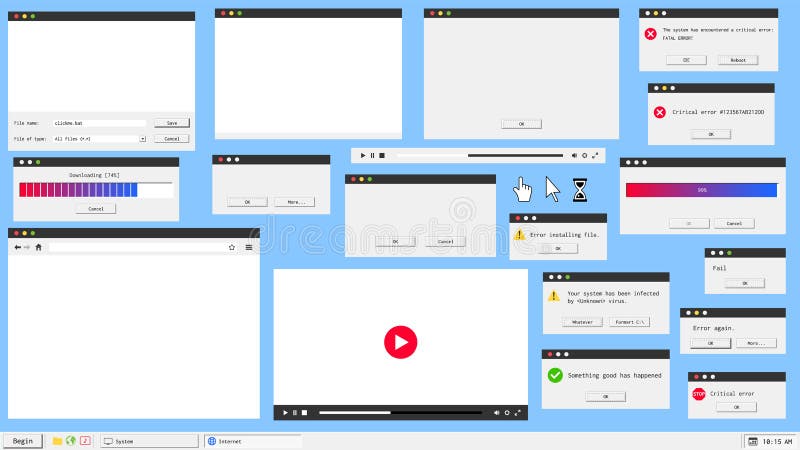Click the big red play button
Screen dimensions: 800x450
click(x=401, y=342)
